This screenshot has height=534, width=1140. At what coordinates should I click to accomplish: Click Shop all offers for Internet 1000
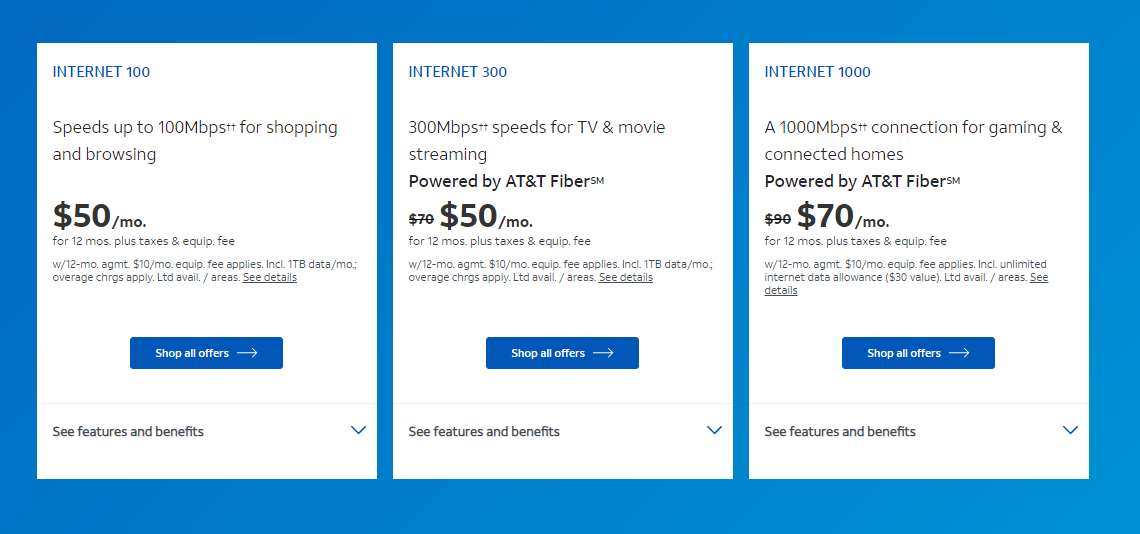918,353
